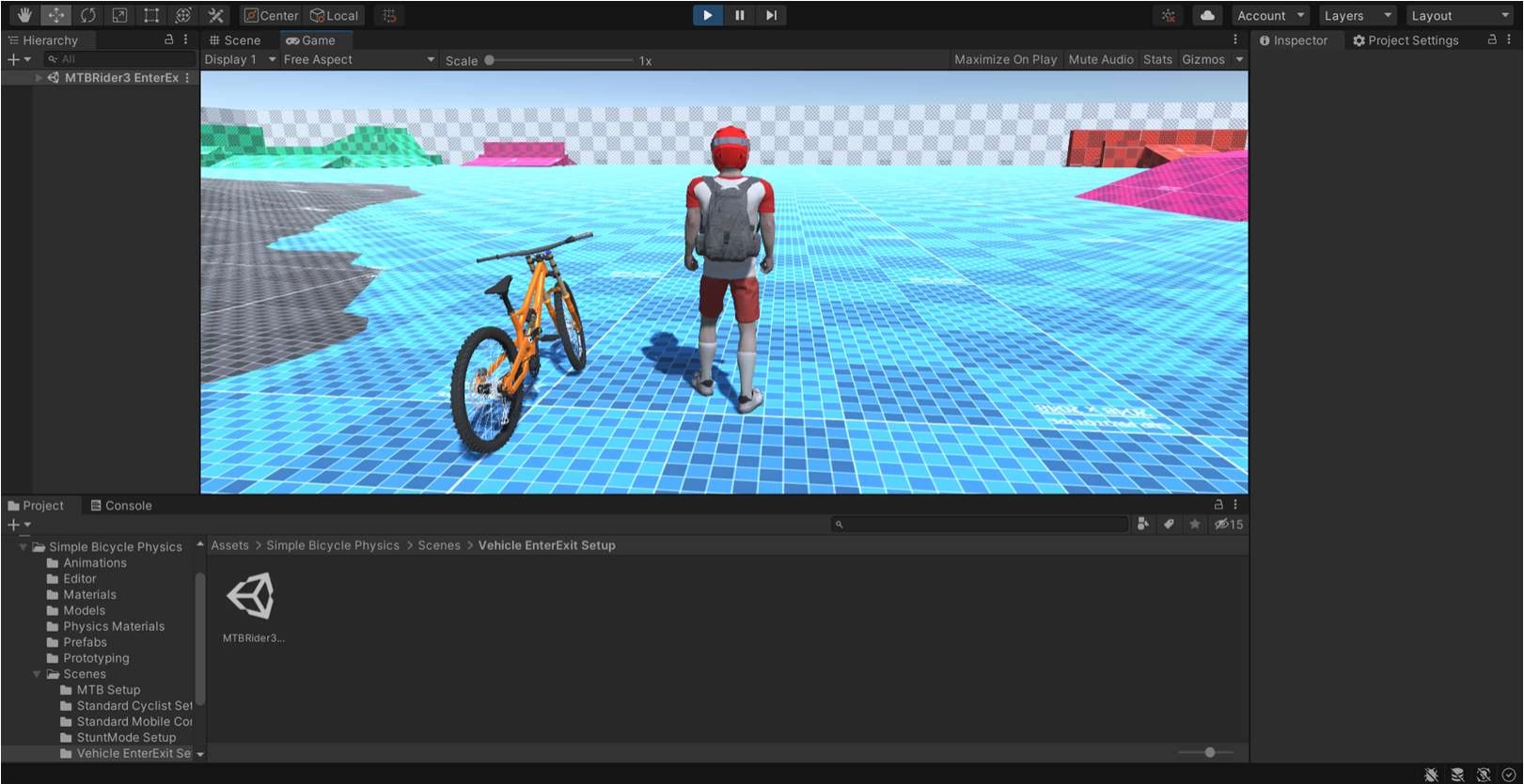Toggle the Stats overlay
This screenshot has height=784, width=1524.
pos(1157,59)
